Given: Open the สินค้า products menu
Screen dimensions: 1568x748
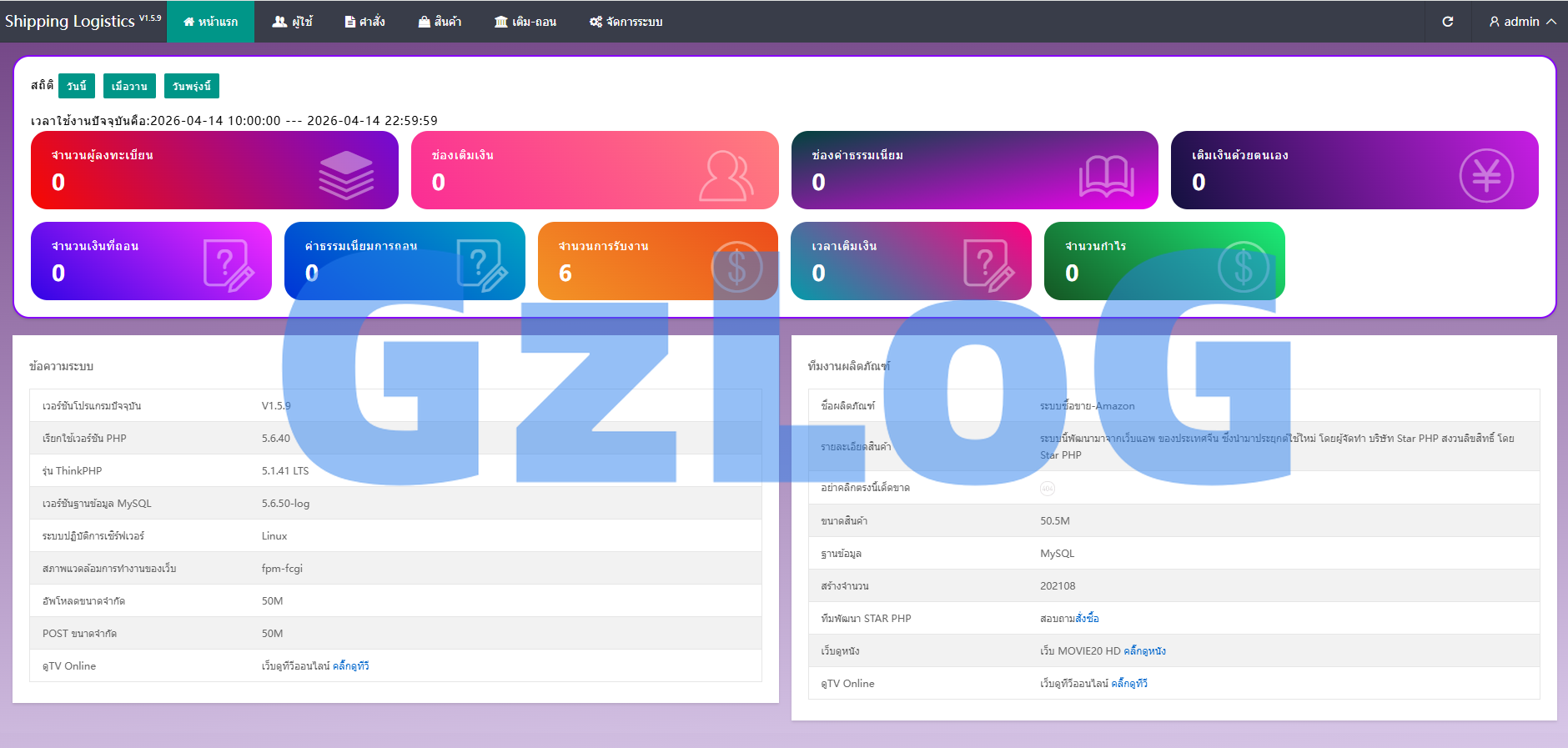Looking at the screenshot, I should (440, 22).
